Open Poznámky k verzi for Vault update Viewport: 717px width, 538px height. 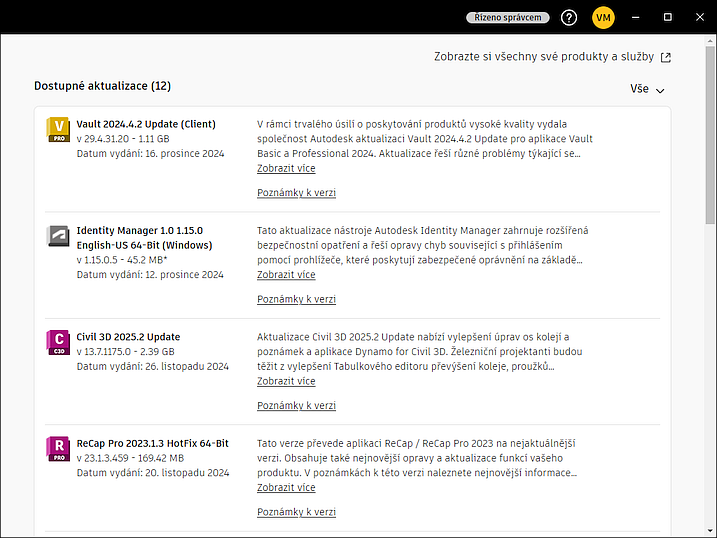click(296, 193)
